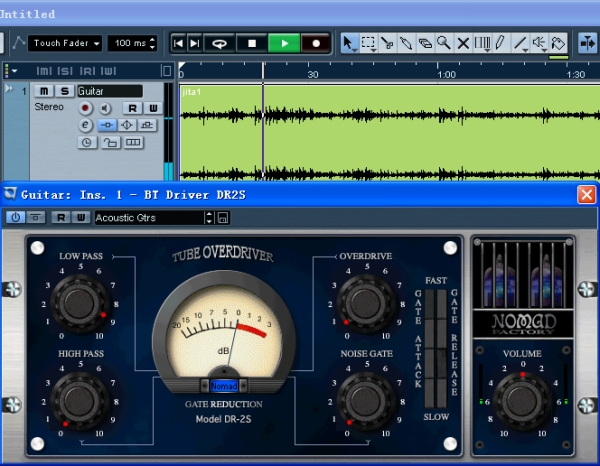The width and height of the screenshot is (600, 466).
Task: Toggle Guitar track EQ state
Action: [x=127, y=125]
